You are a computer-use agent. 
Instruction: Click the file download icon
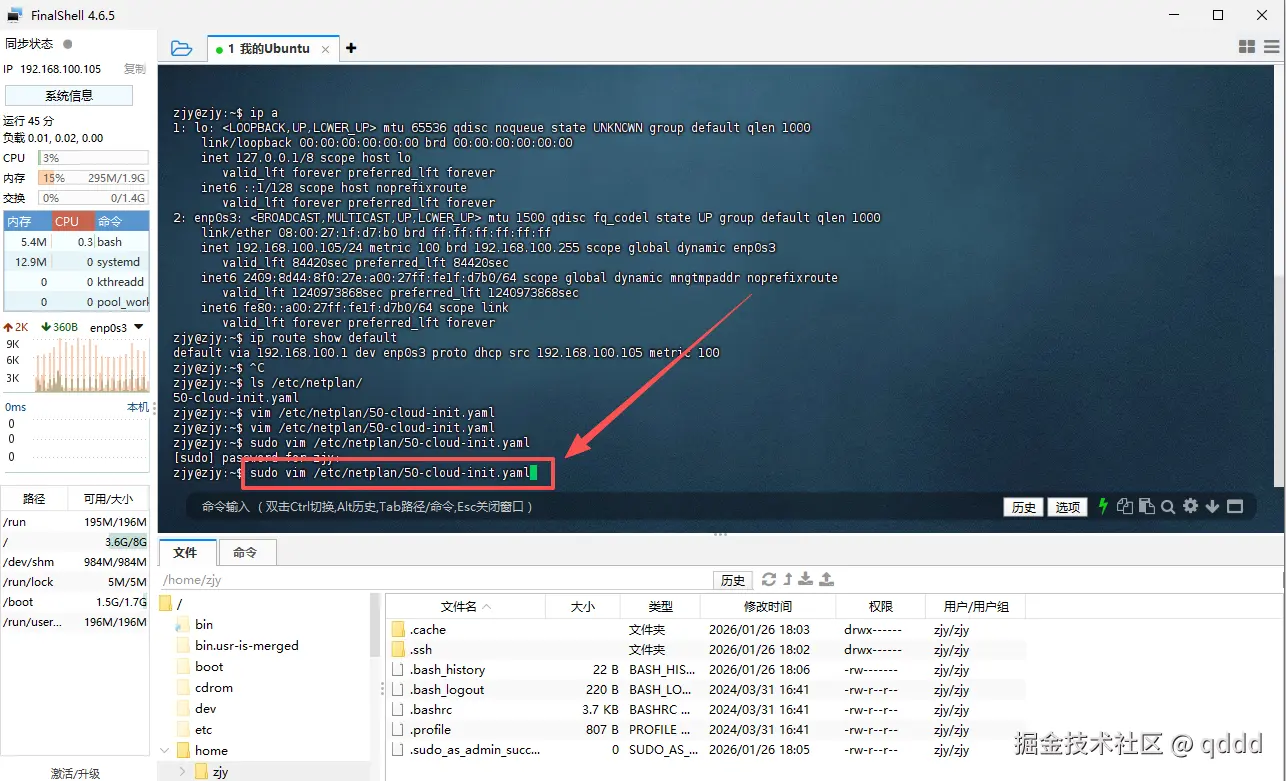coord(807,579)
